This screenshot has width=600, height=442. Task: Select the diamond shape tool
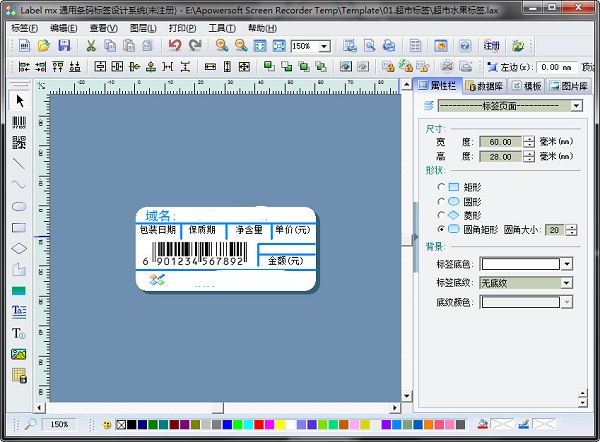tap(18, 248)
